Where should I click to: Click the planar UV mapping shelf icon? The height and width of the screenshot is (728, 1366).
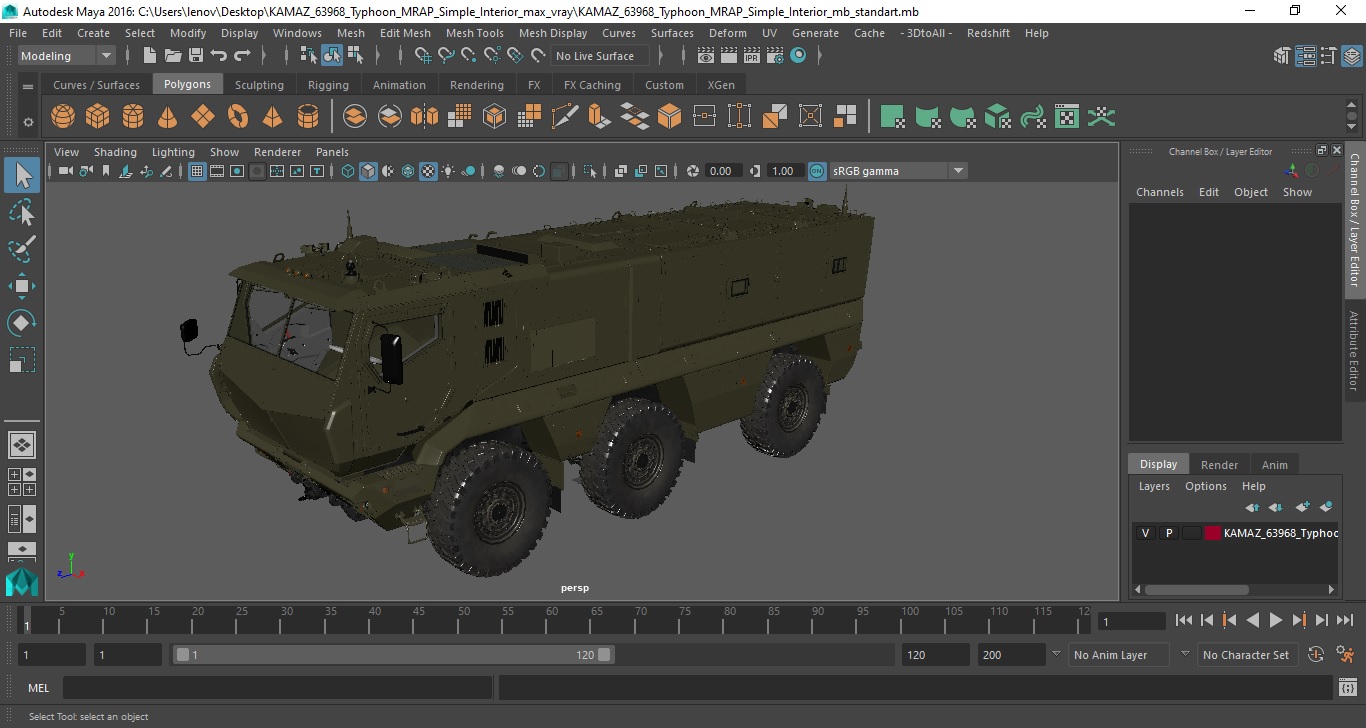pos(893,117)
